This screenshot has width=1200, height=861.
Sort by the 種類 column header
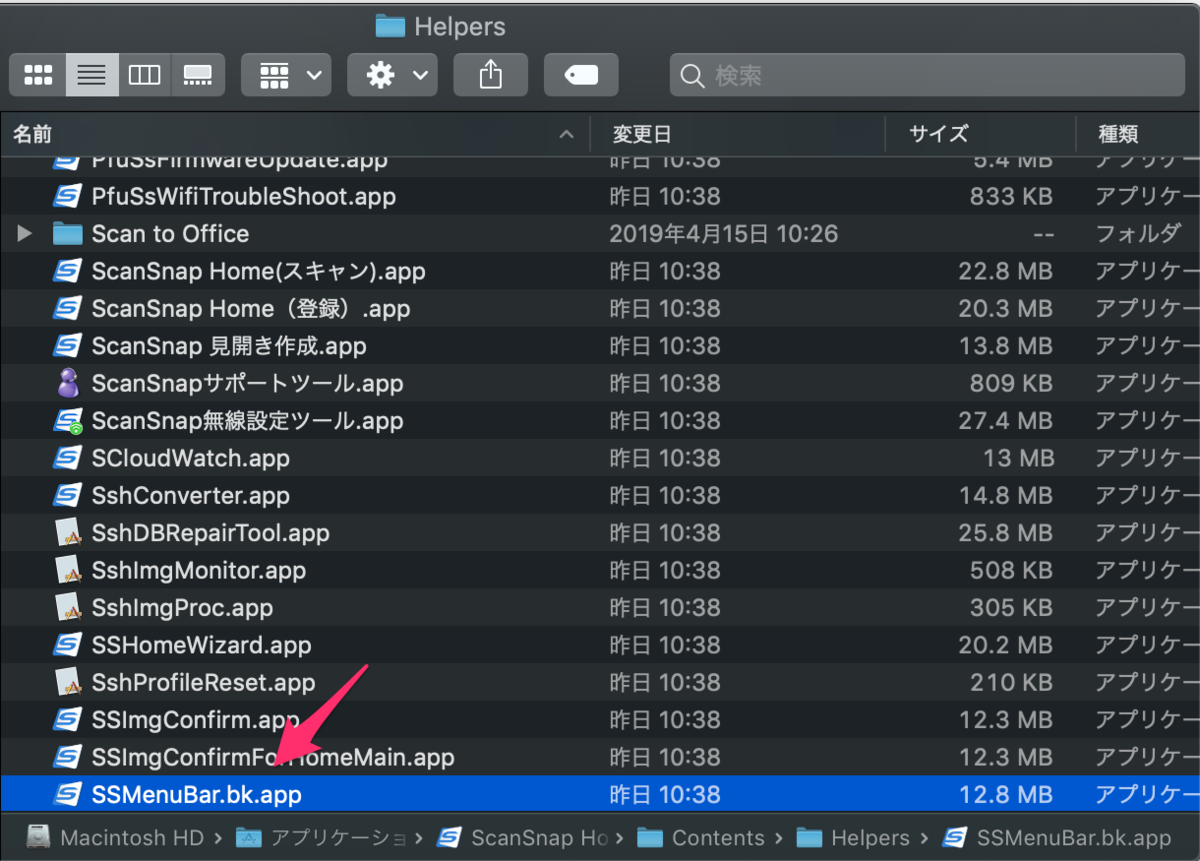tap(1118, 134)
